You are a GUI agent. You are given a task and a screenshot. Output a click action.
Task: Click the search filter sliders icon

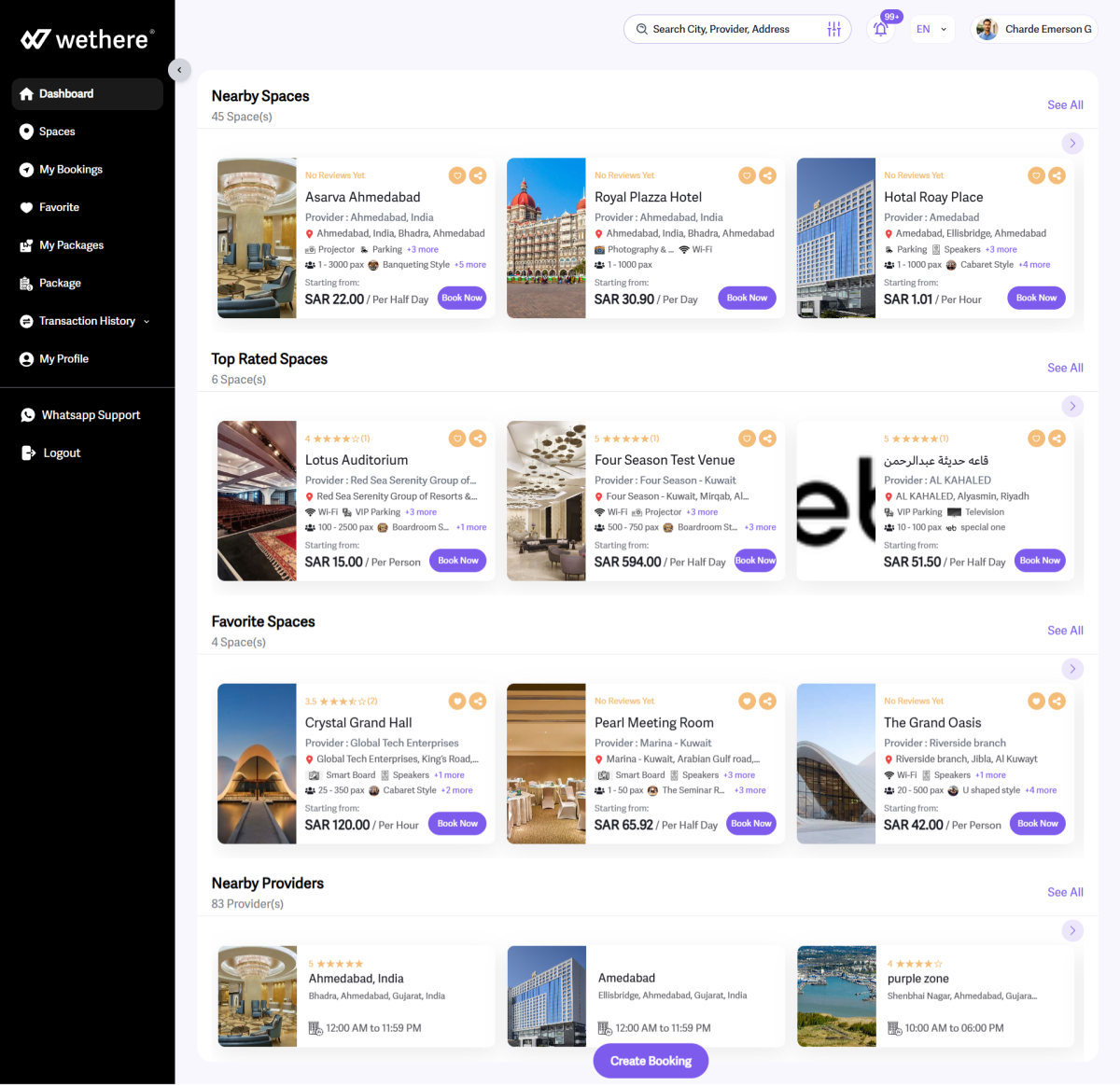click(x=833, y=30)
